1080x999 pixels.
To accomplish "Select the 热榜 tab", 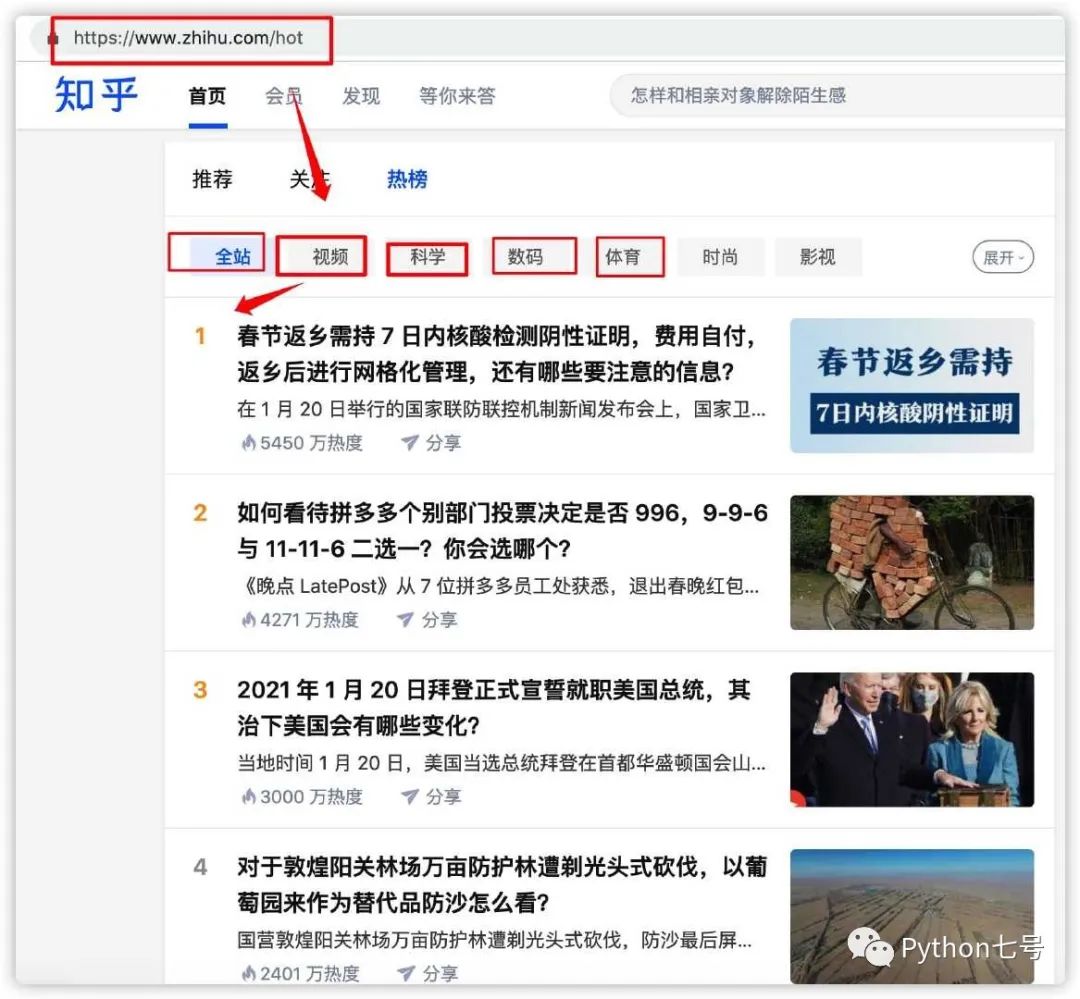I will click(407, 179).
